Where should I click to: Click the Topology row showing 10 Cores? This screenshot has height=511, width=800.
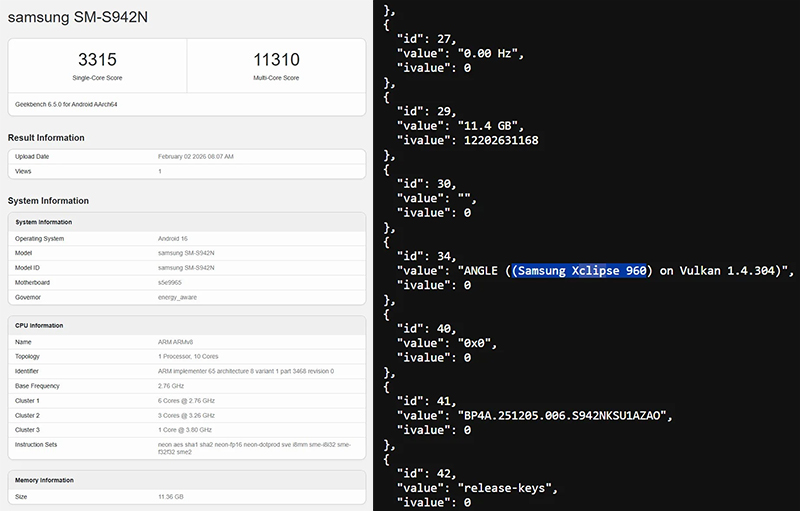click(192, 357)
